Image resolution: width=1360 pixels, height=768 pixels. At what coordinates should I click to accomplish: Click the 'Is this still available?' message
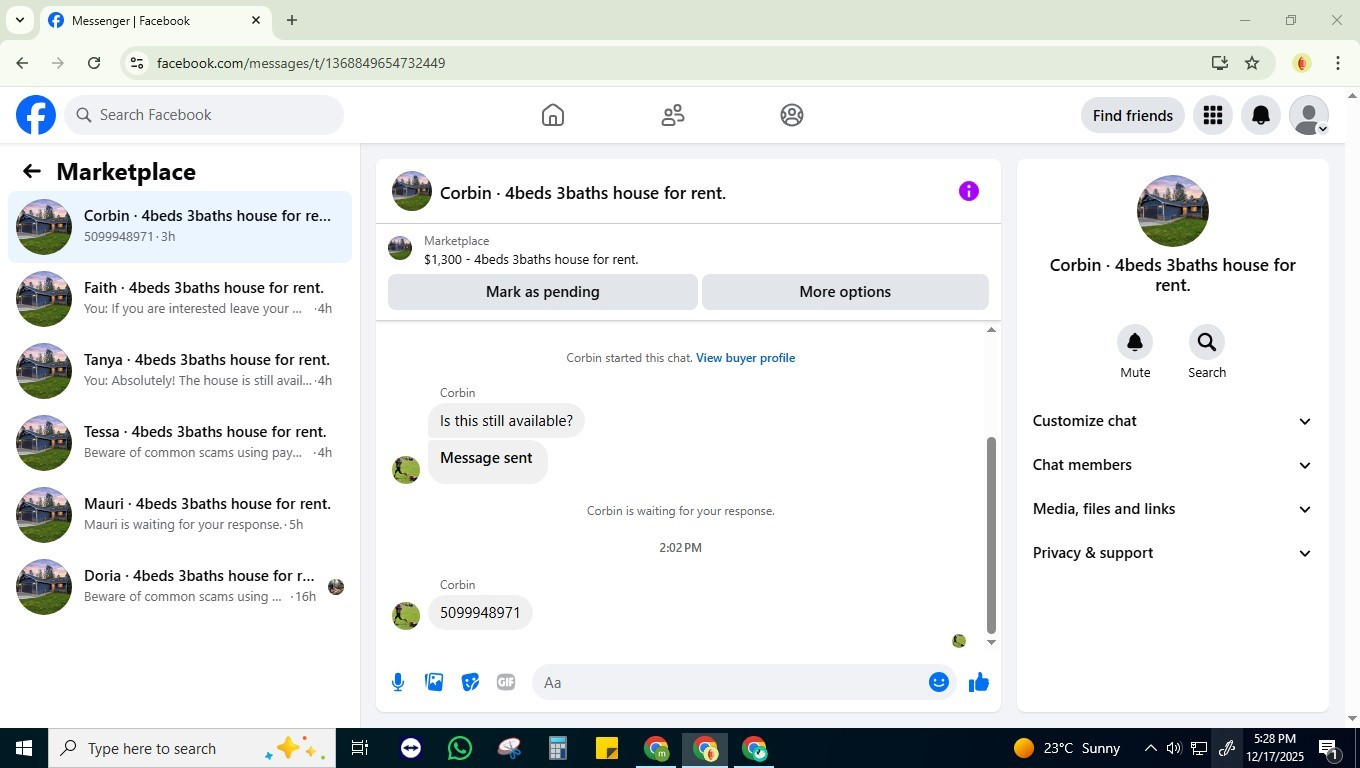click(507, 421)
